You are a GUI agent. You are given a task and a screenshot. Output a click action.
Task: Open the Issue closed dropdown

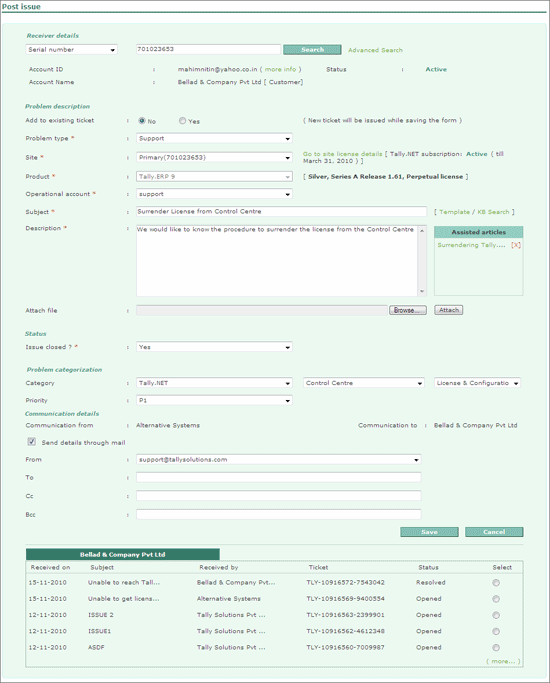pyautogui.click(x=214, y=347)
